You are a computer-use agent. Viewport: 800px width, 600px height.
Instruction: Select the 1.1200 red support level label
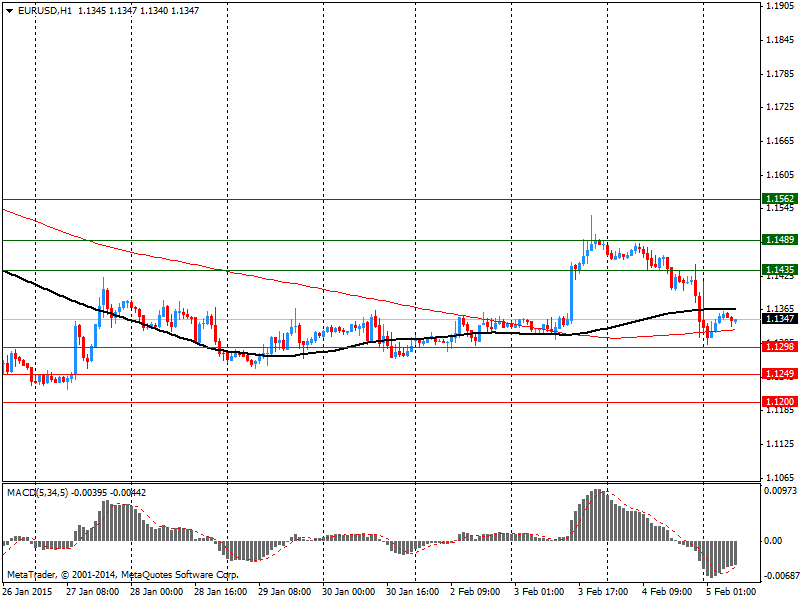coord(780,402)
